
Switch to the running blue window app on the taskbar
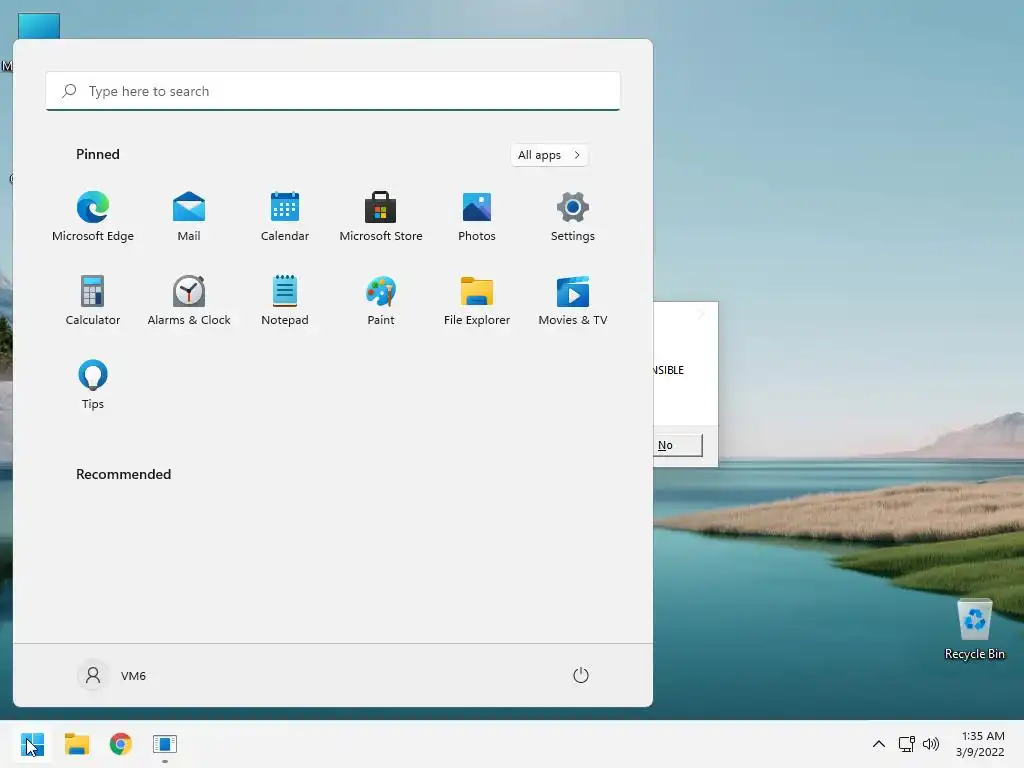click(x=165, y=744)
